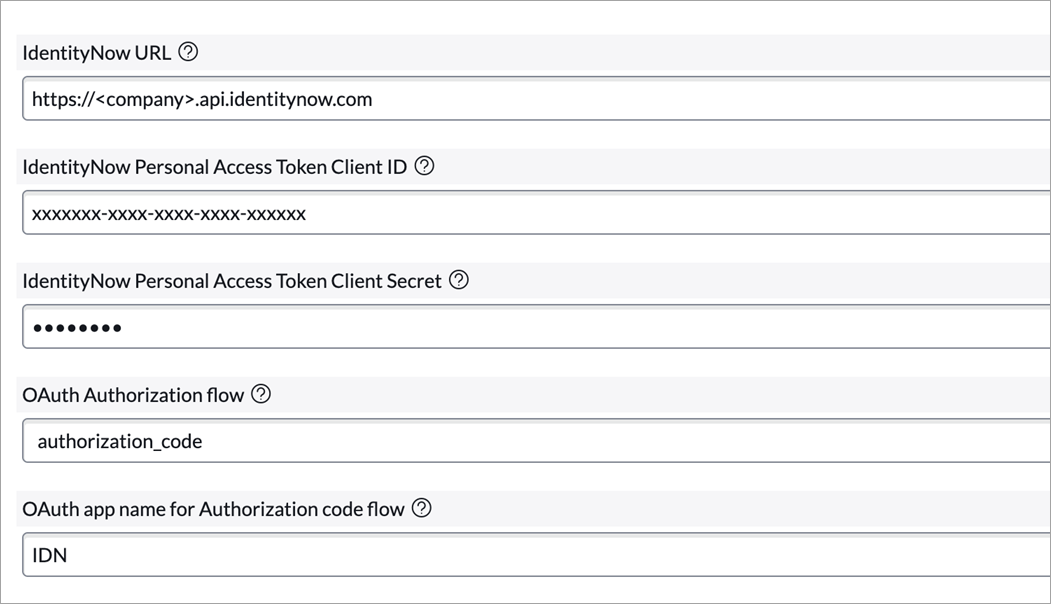Click the 'IDN' text in app name field
Screen dimensions: 1051x604
[50, 555]
